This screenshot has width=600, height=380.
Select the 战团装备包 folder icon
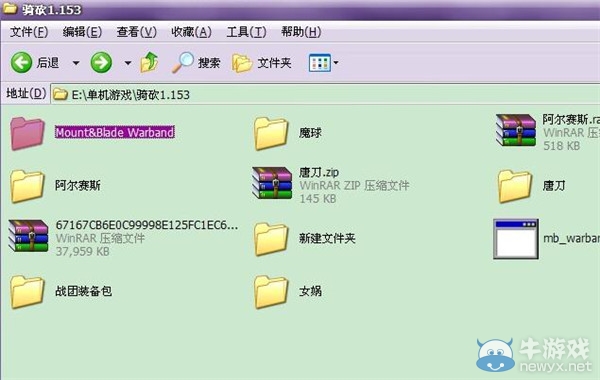coord(27,292)
